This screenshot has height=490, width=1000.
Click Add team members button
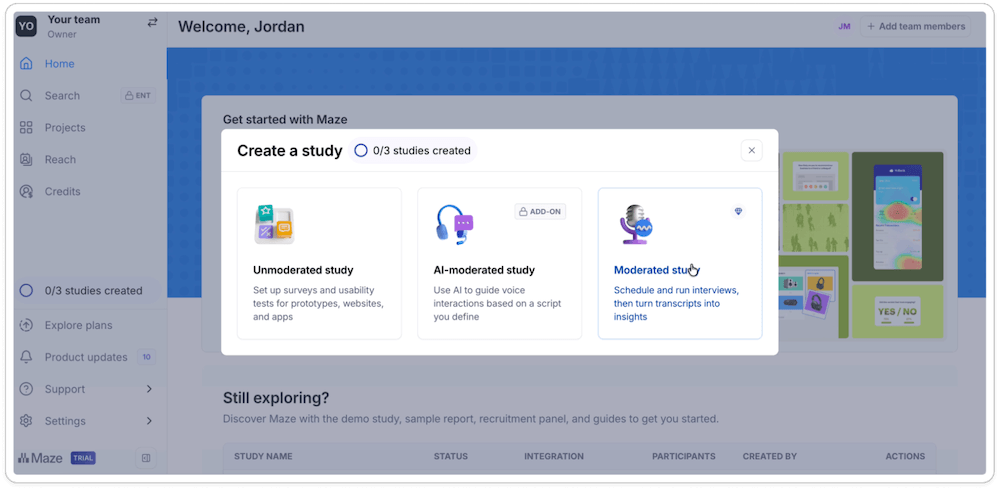pyautogui.click(x=915, y=27)
